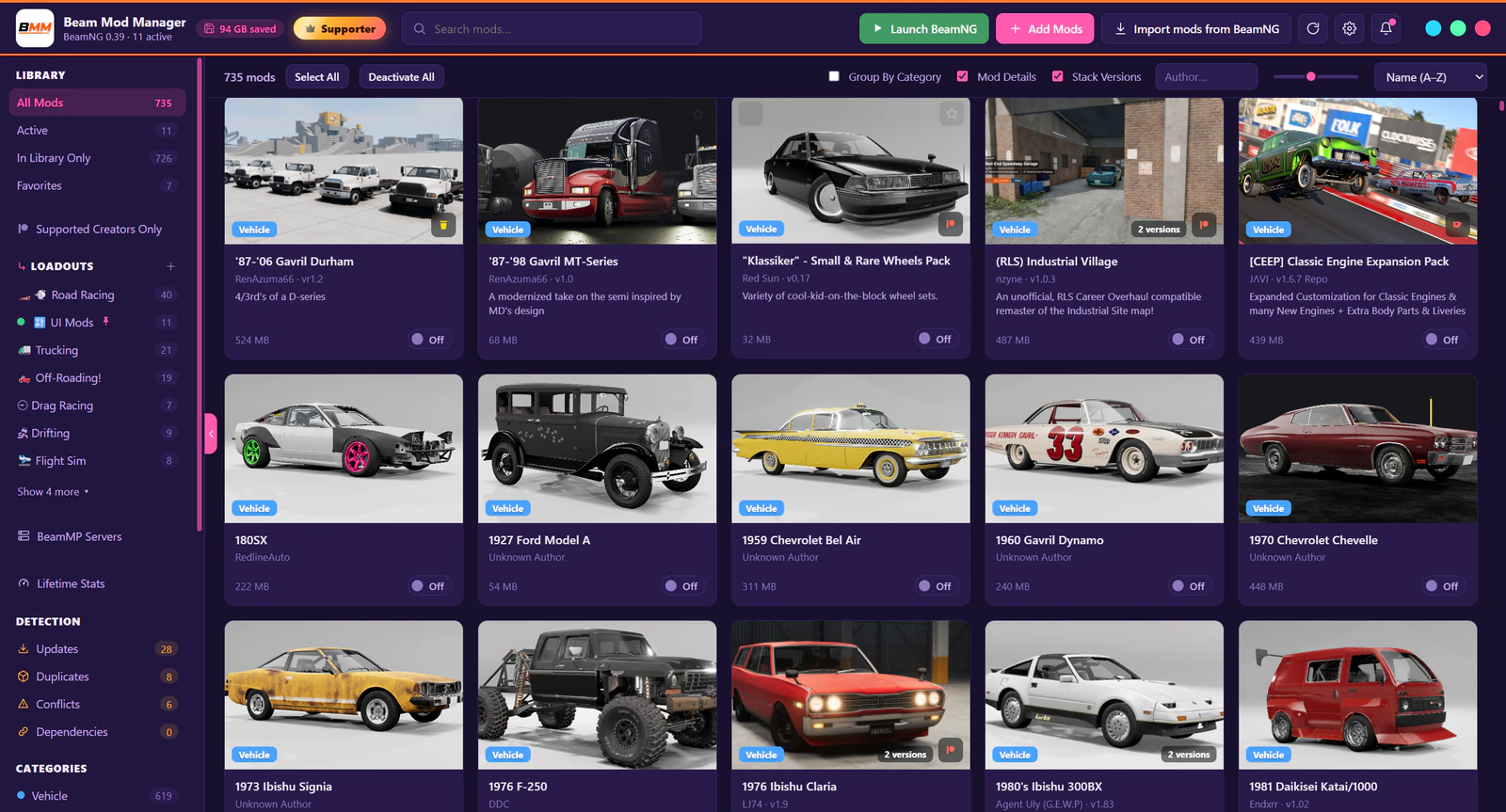Adjust the card size slider
The height and width of the screenshot is (812, 1506).
click(x=1316, y=77)
